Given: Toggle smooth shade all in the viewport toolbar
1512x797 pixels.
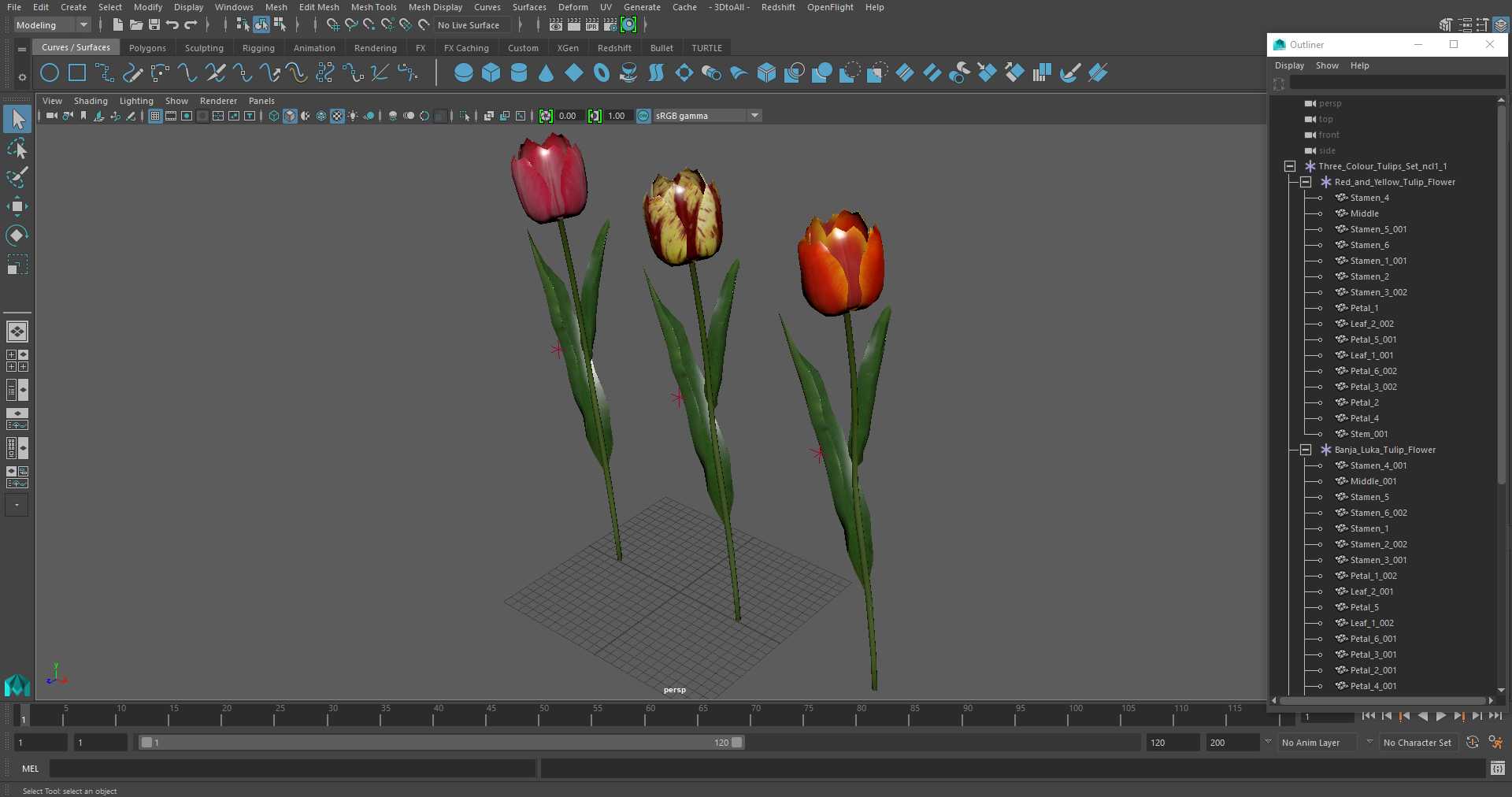Looking at the screenshot, I should point(290,116).
